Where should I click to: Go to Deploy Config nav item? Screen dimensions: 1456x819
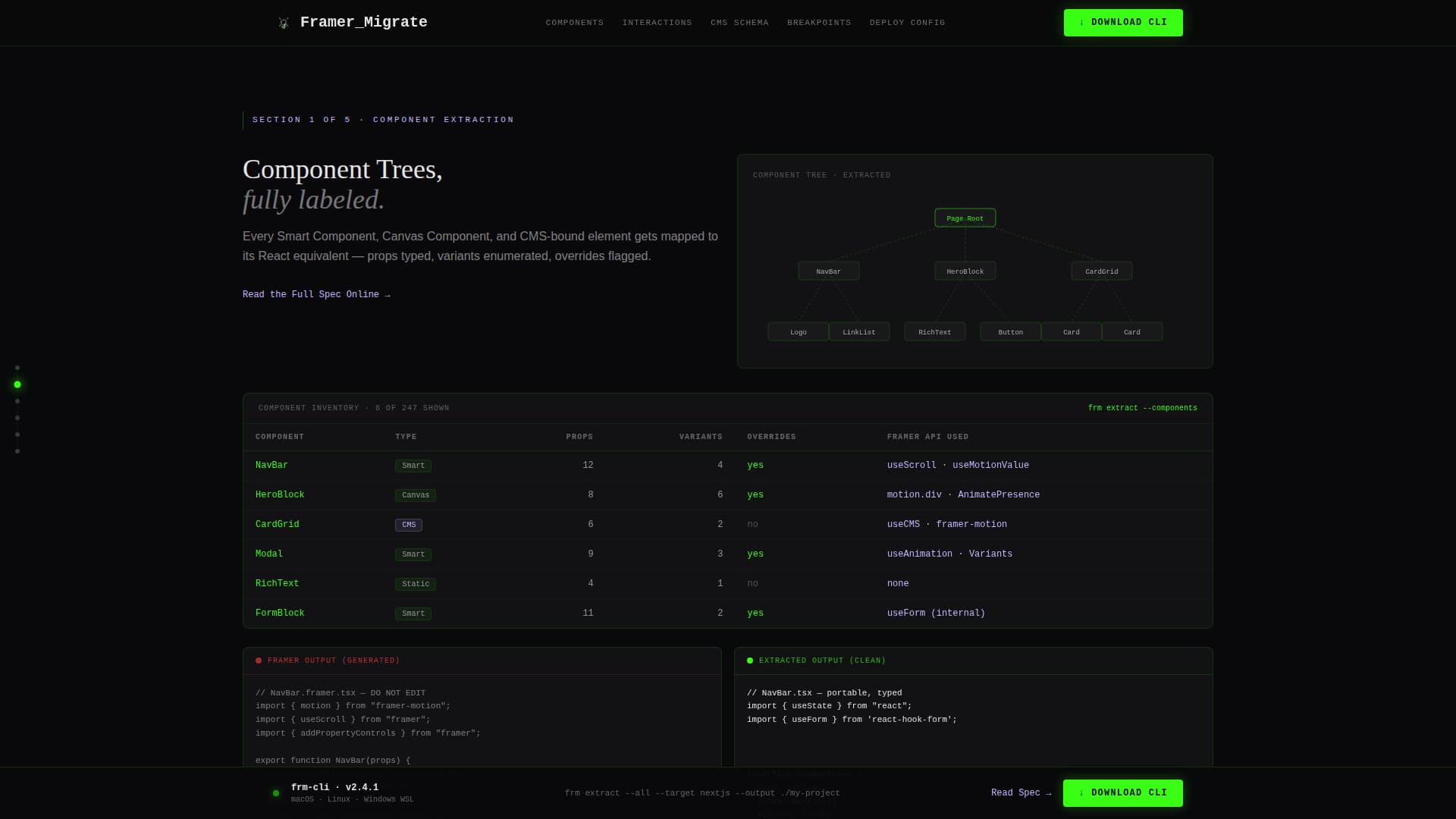907,23
